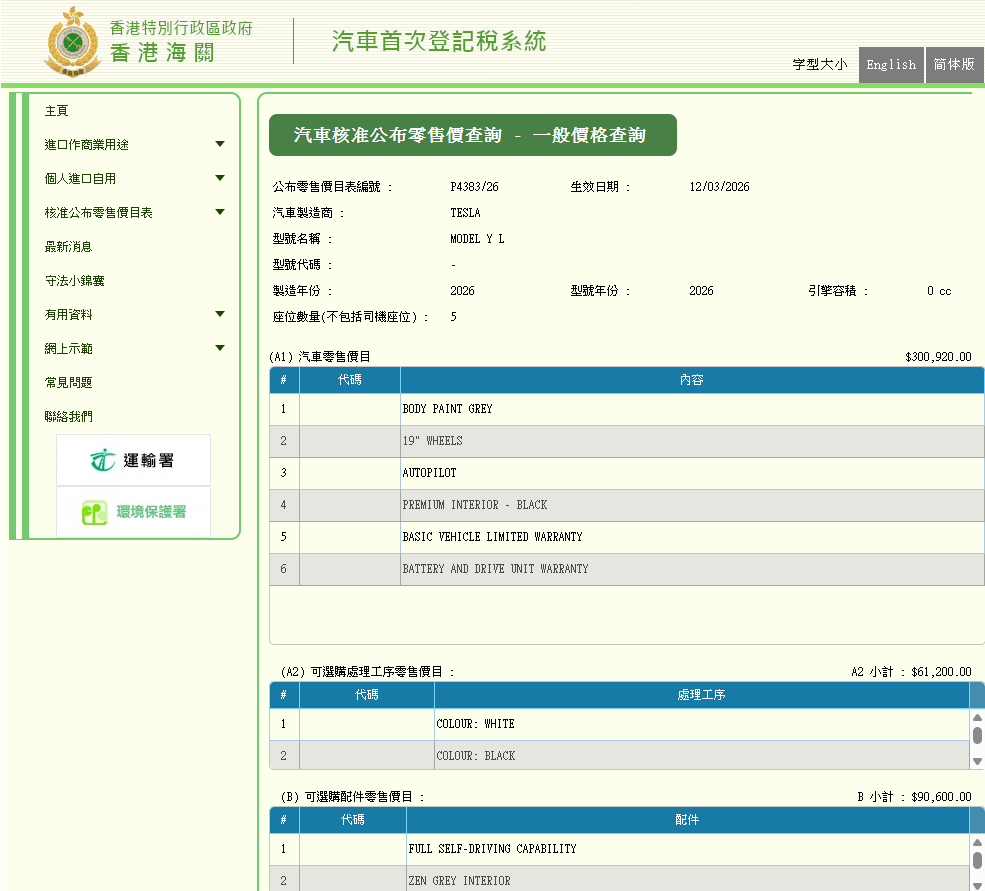985x891 pixels.
Task: Select the COLOUR: WHITE row
Action: click(x=619, y=724)
